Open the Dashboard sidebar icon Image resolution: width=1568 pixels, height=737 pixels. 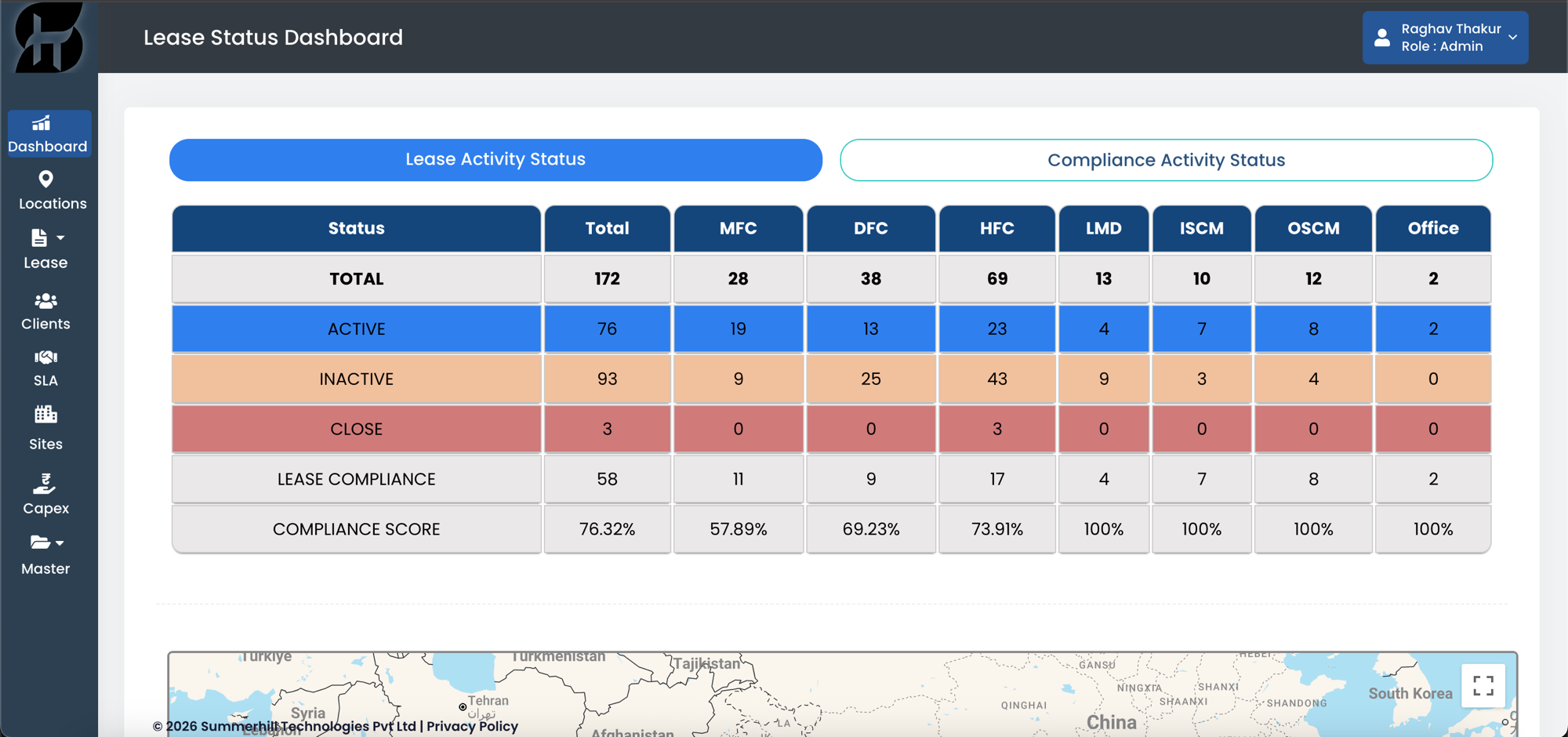click(x=41, y=123)
